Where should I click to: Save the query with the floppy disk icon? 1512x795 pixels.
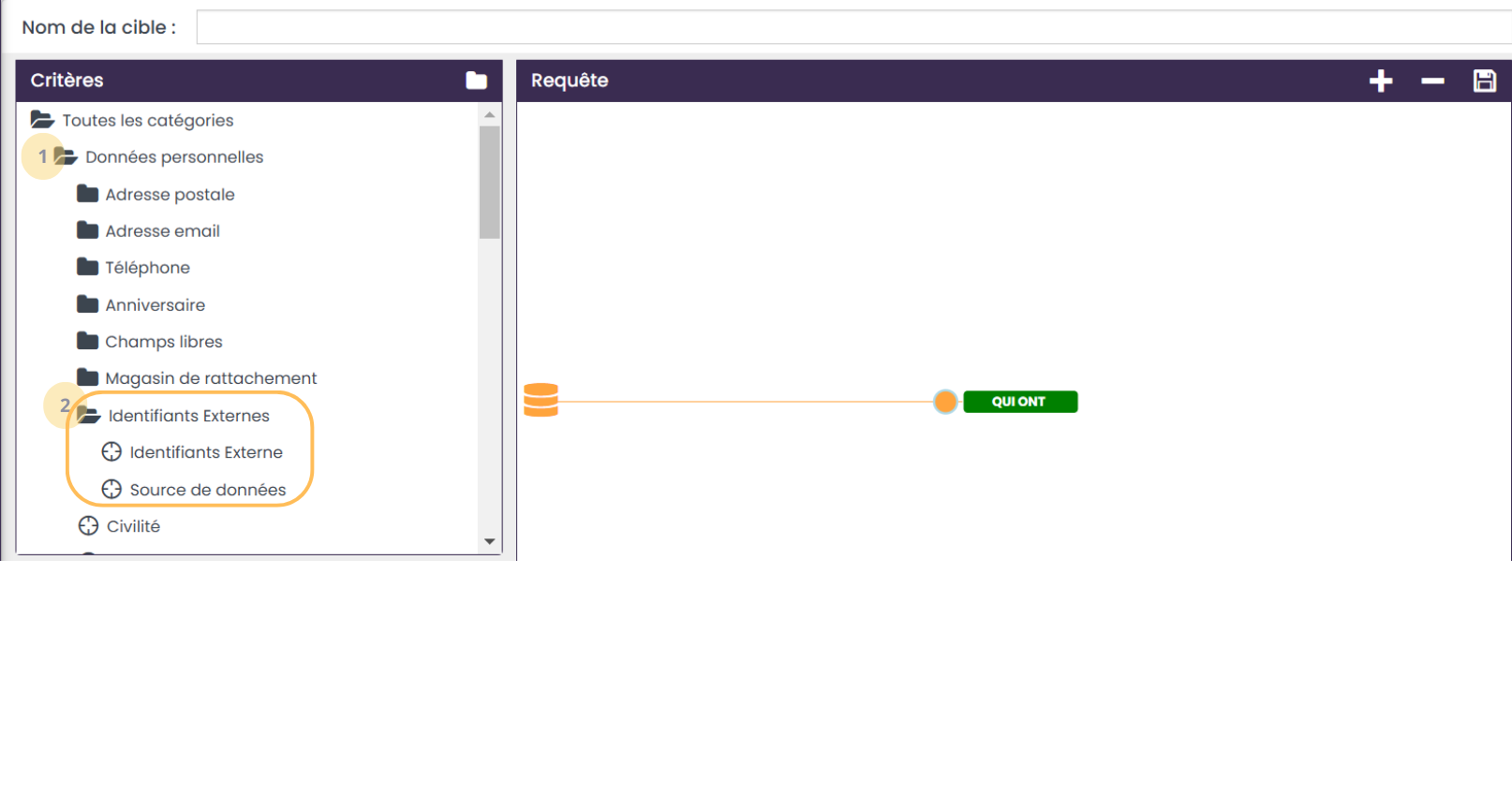1485,81
